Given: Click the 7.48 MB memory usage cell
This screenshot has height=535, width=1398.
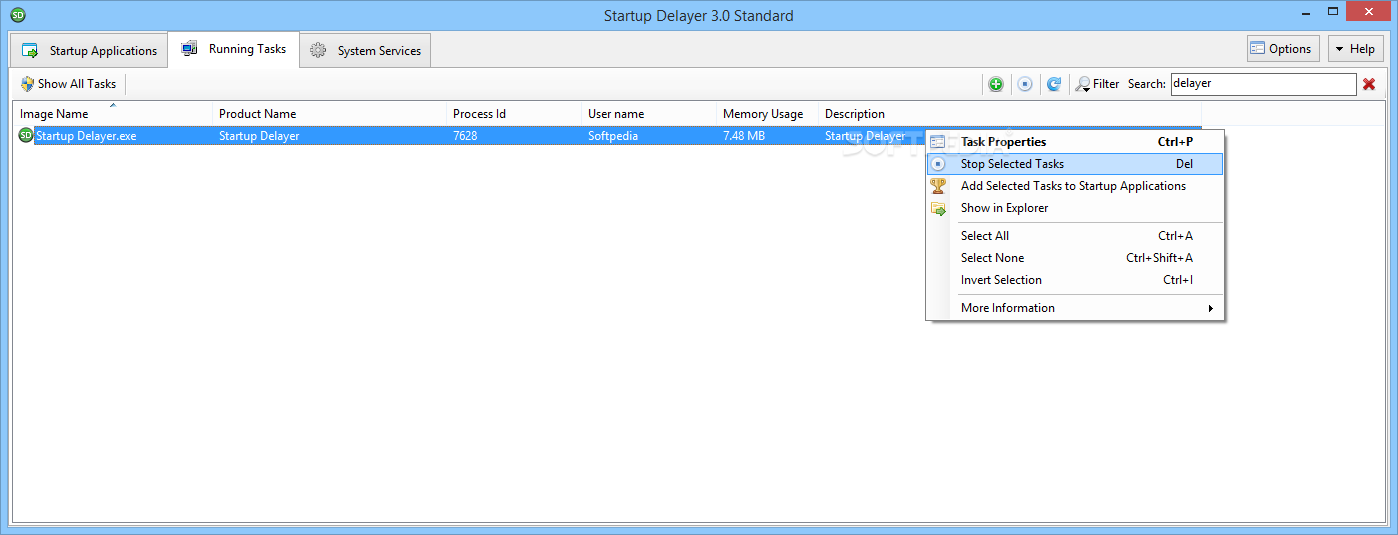Looking at the screenshot, I should (744, 136).
